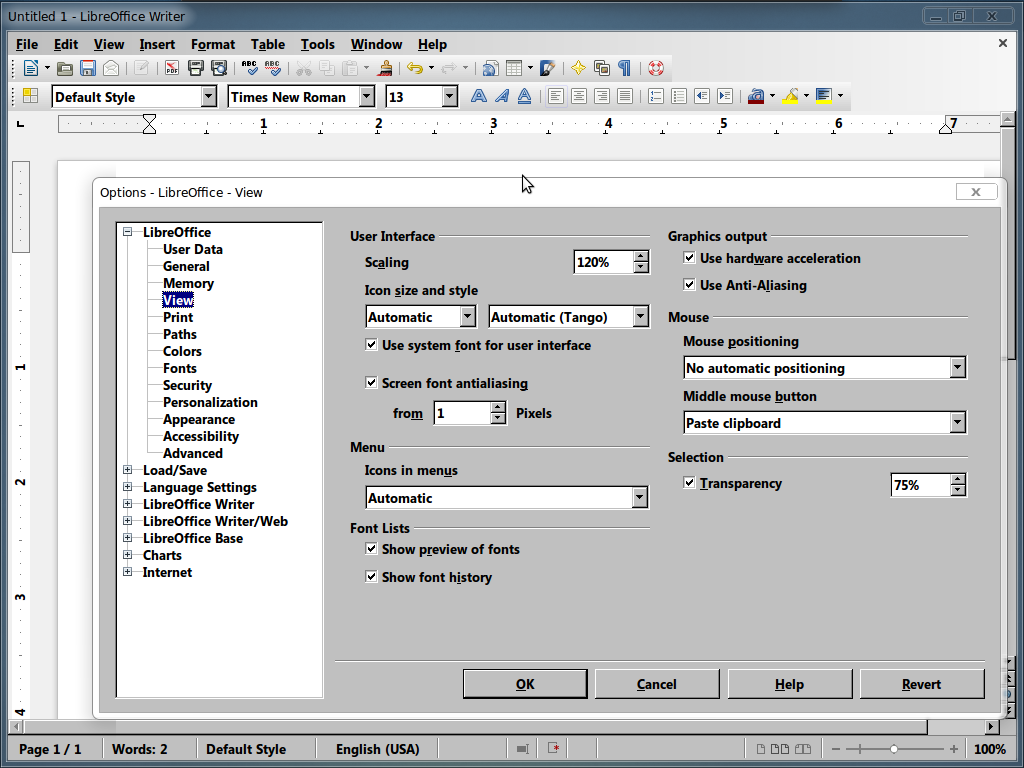Open the Table menu
Image resolution: width=1024 pixels, height=768 pixels.
[268, 44]
